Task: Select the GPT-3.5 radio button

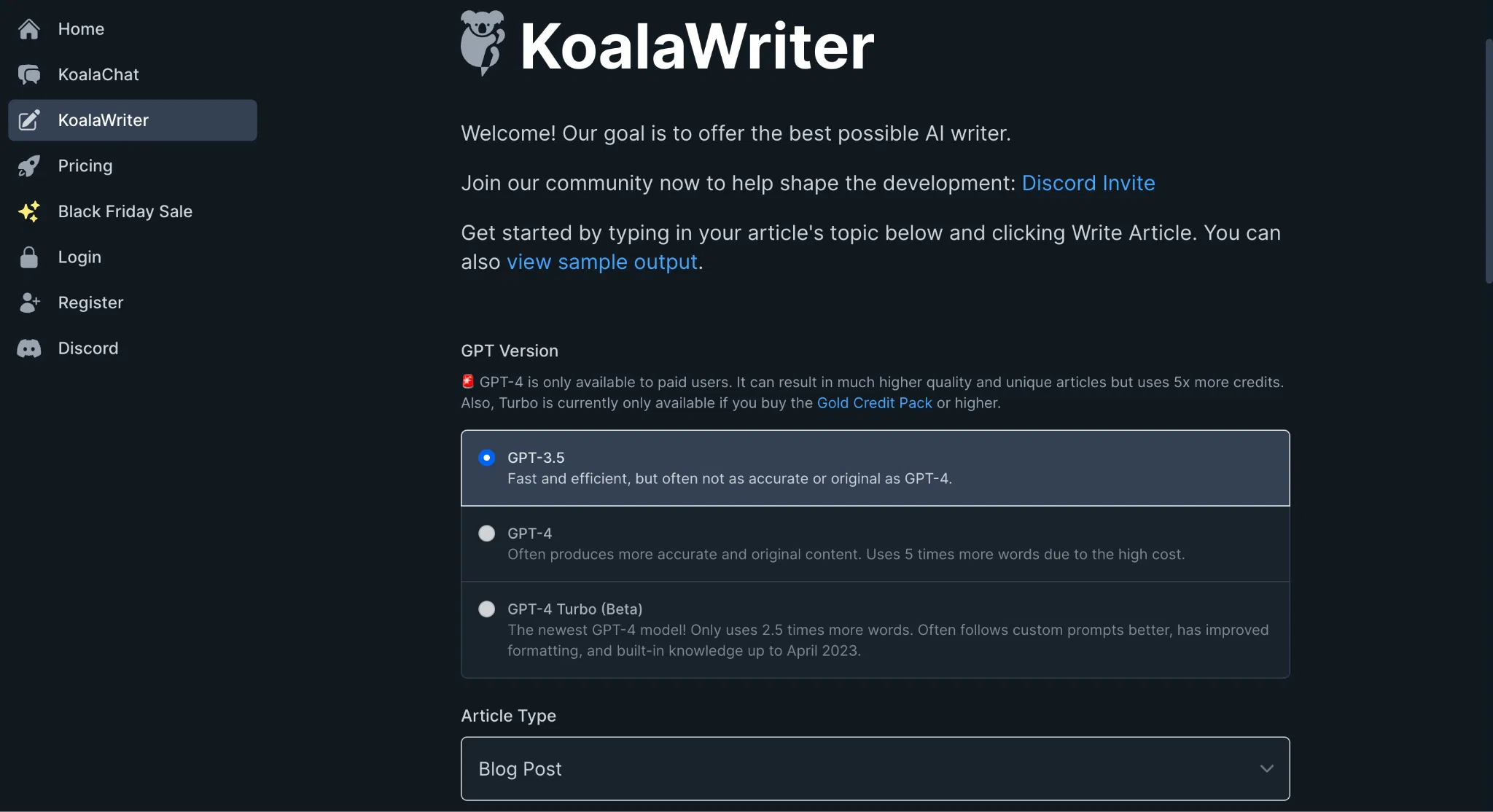Action: pyautogui.click(x=486, y=458)
